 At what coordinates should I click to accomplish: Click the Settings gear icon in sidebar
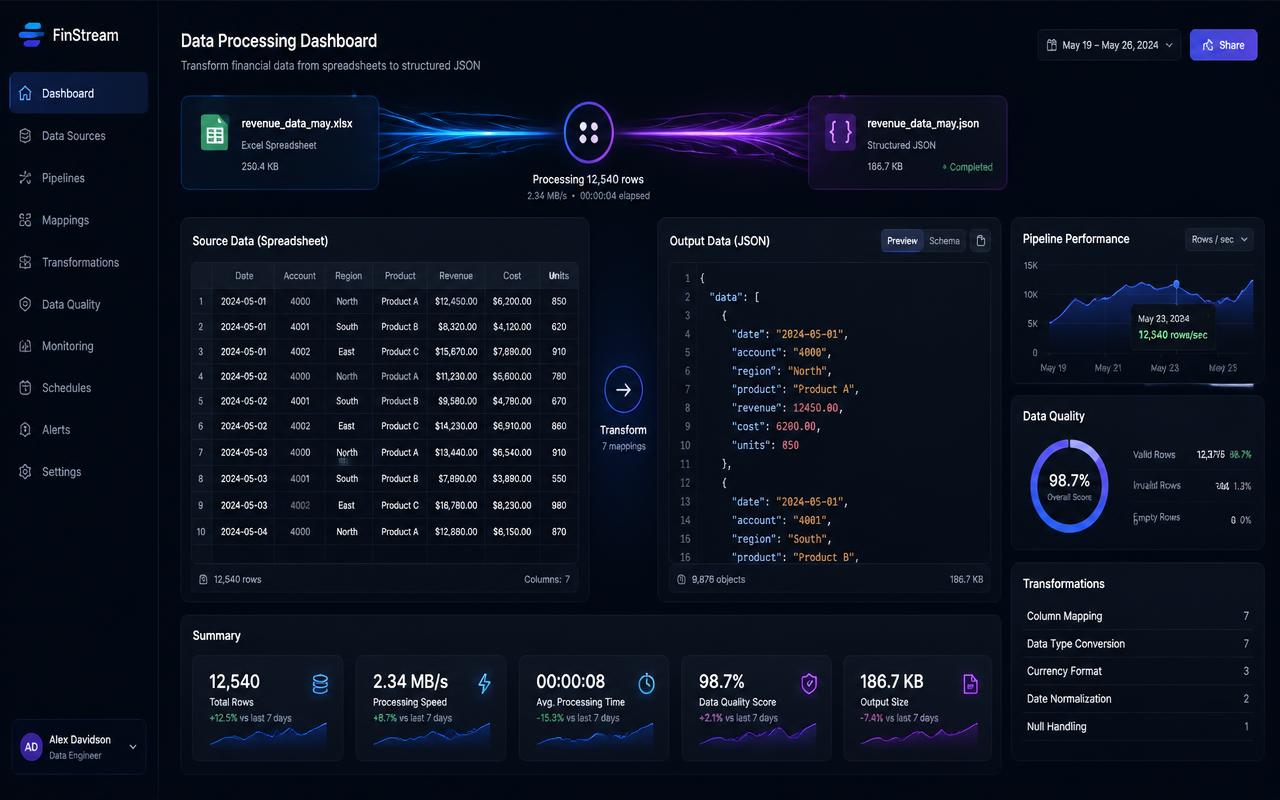pos(25,472)
